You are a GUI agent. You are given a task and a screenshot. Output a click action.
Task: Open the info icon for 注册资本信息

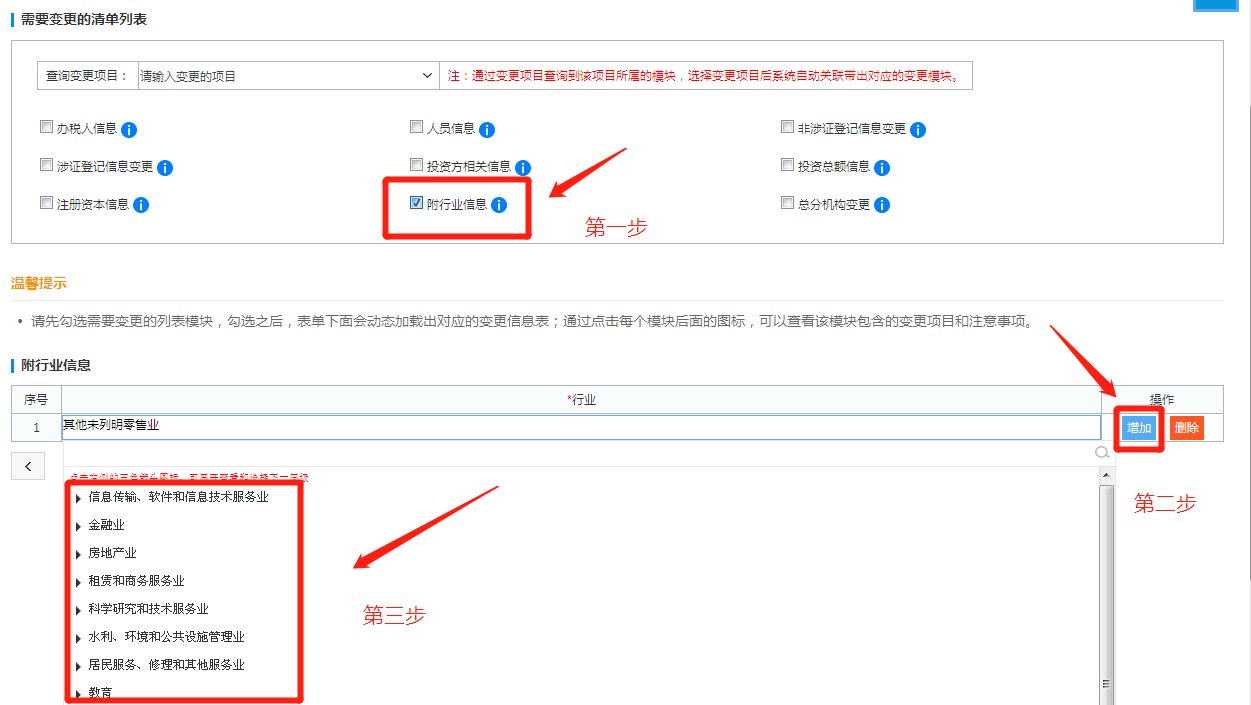pos(141,205)
